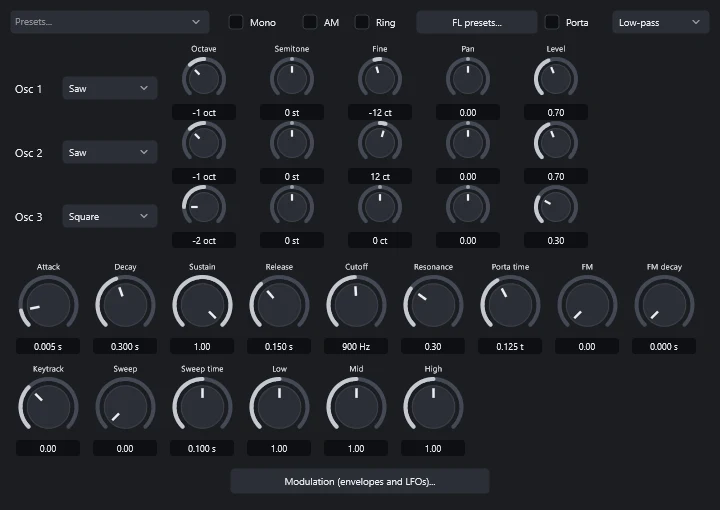Click the Low EQ knob
This screenshot has width=720, height=510.
(279, 407)
